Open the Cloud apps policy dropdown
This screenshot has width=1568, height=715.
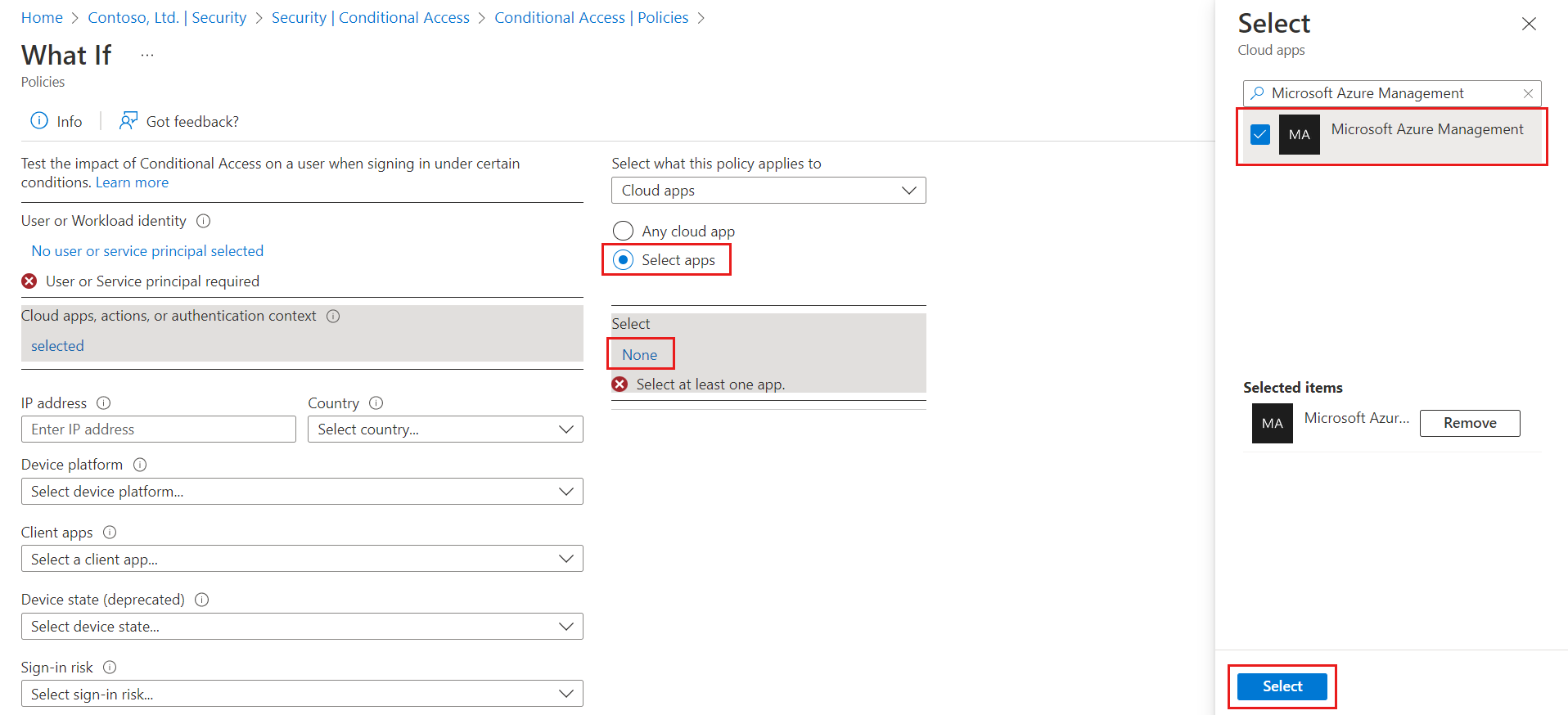tap(768, 191)
